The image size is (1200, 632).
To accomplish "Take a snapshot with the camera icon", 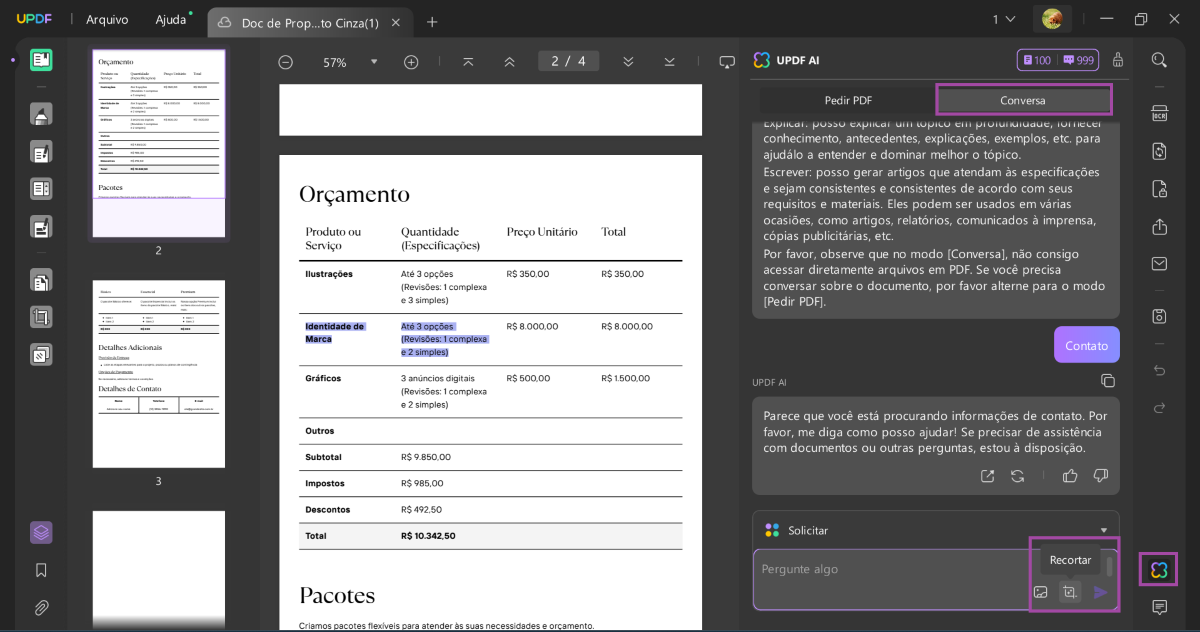I will [x=1159, y=315].
